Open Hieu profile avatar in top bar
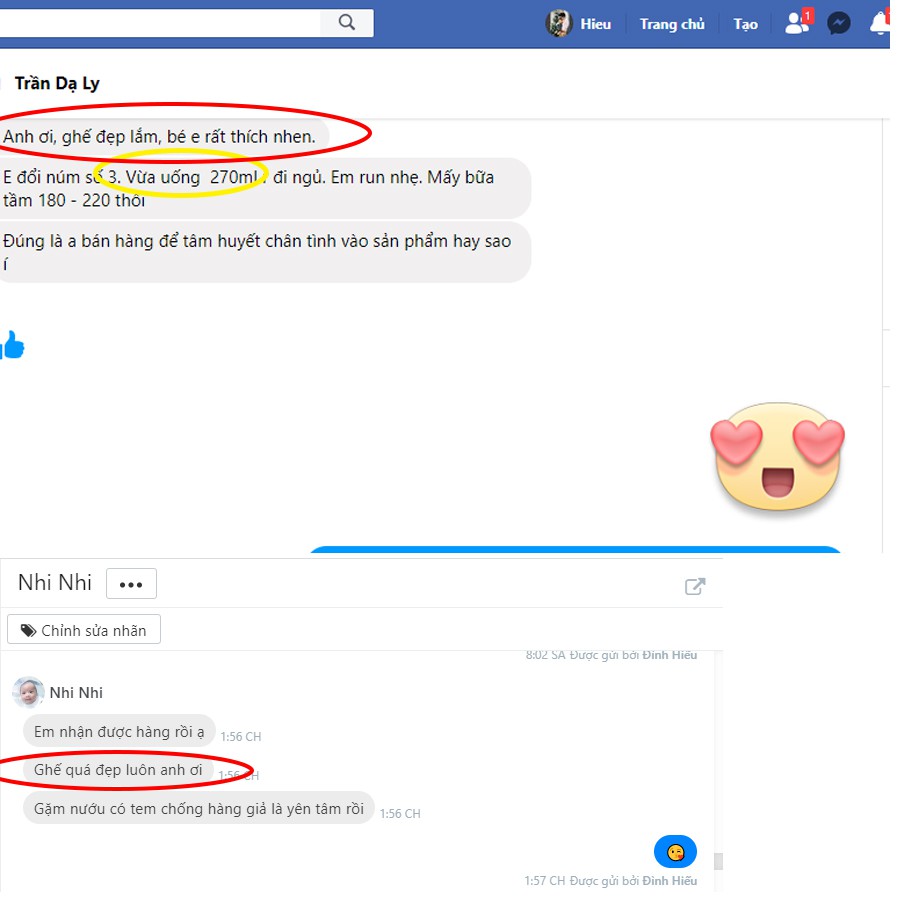Viewport: 900px width, 900px height. tap(558, 24)
